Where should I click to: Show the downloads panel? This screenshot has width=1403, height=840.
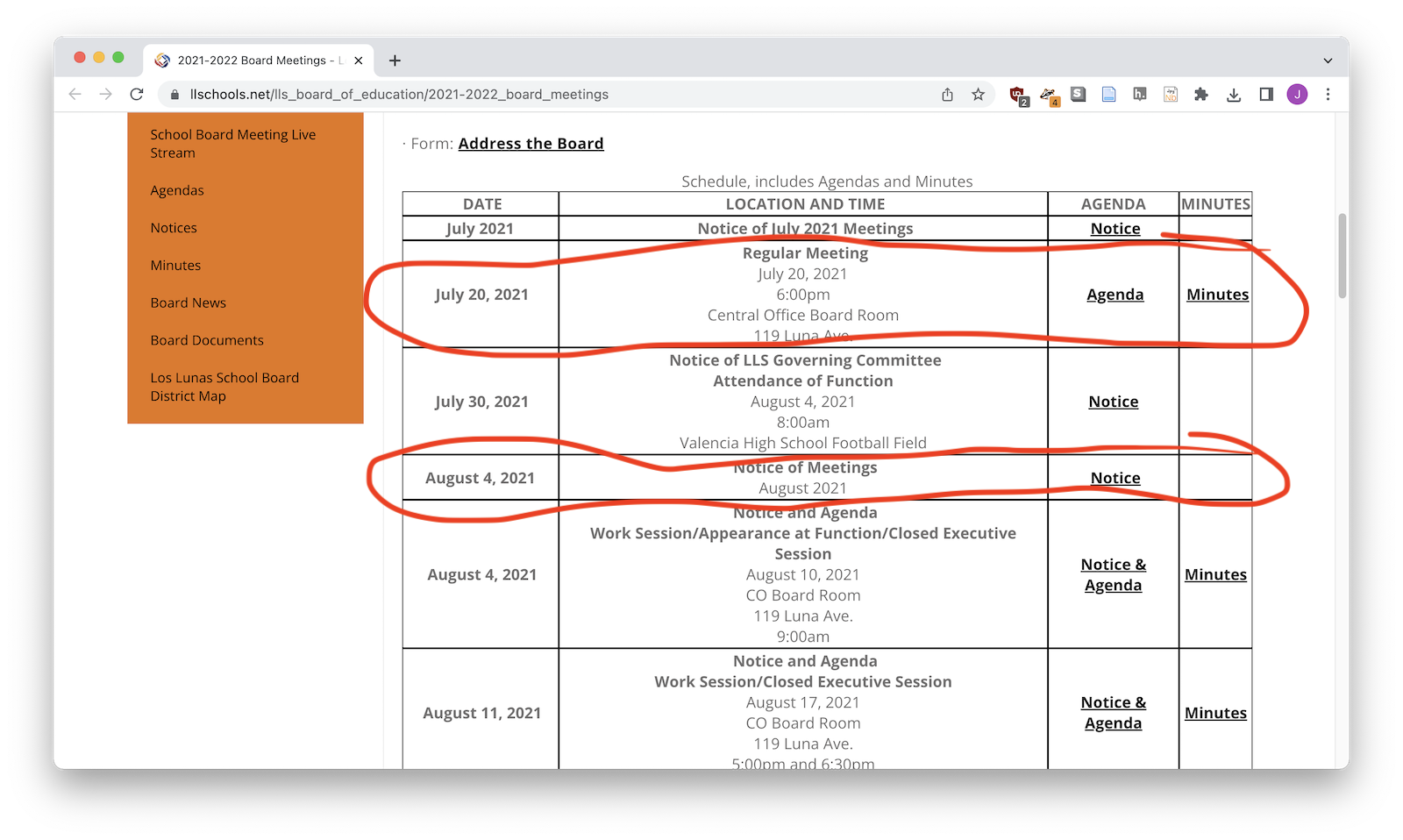click(1234, 95)
